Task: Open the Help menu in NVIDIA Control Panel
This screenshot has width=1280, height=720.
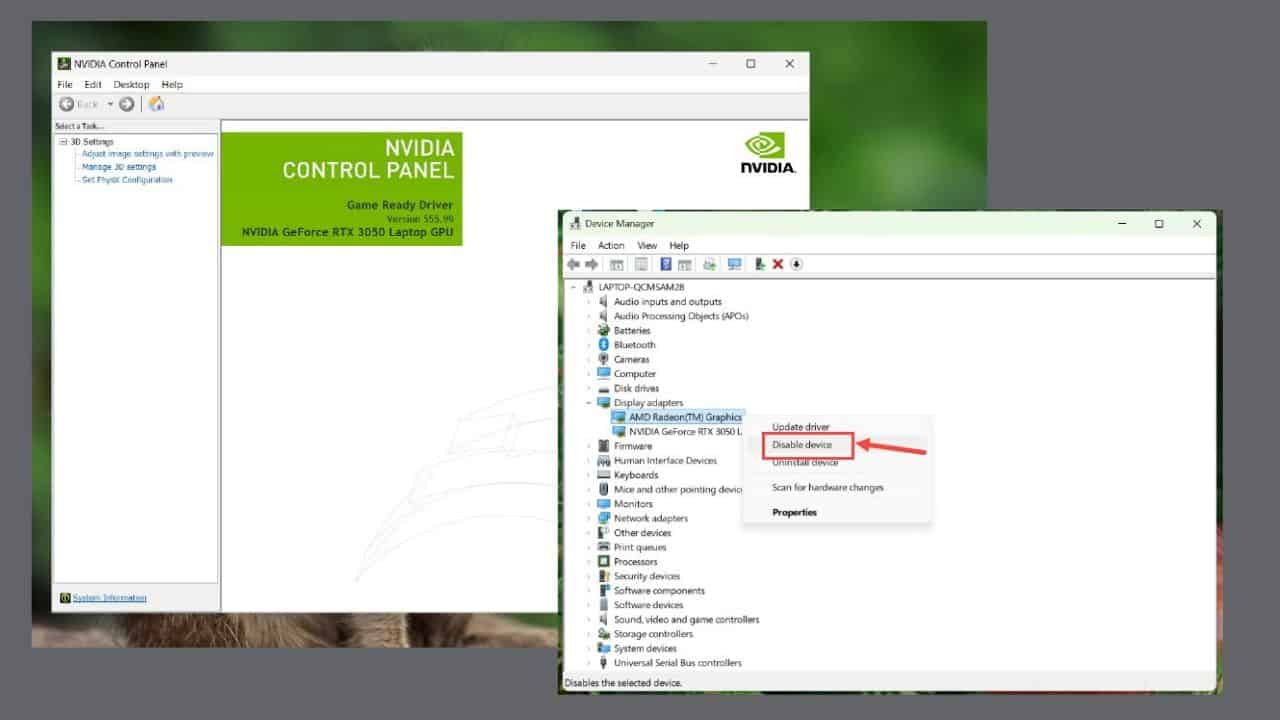Action: pos(172,85)
